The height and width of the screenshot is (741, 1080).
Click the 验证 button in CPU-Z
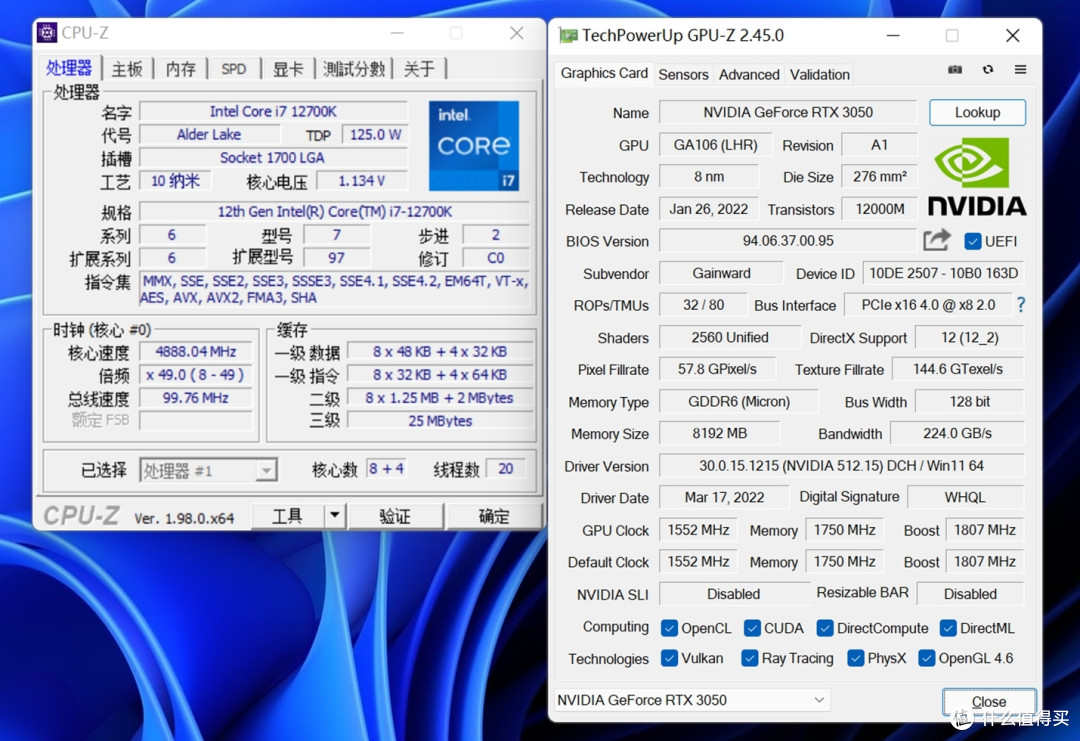click(395, 516)
